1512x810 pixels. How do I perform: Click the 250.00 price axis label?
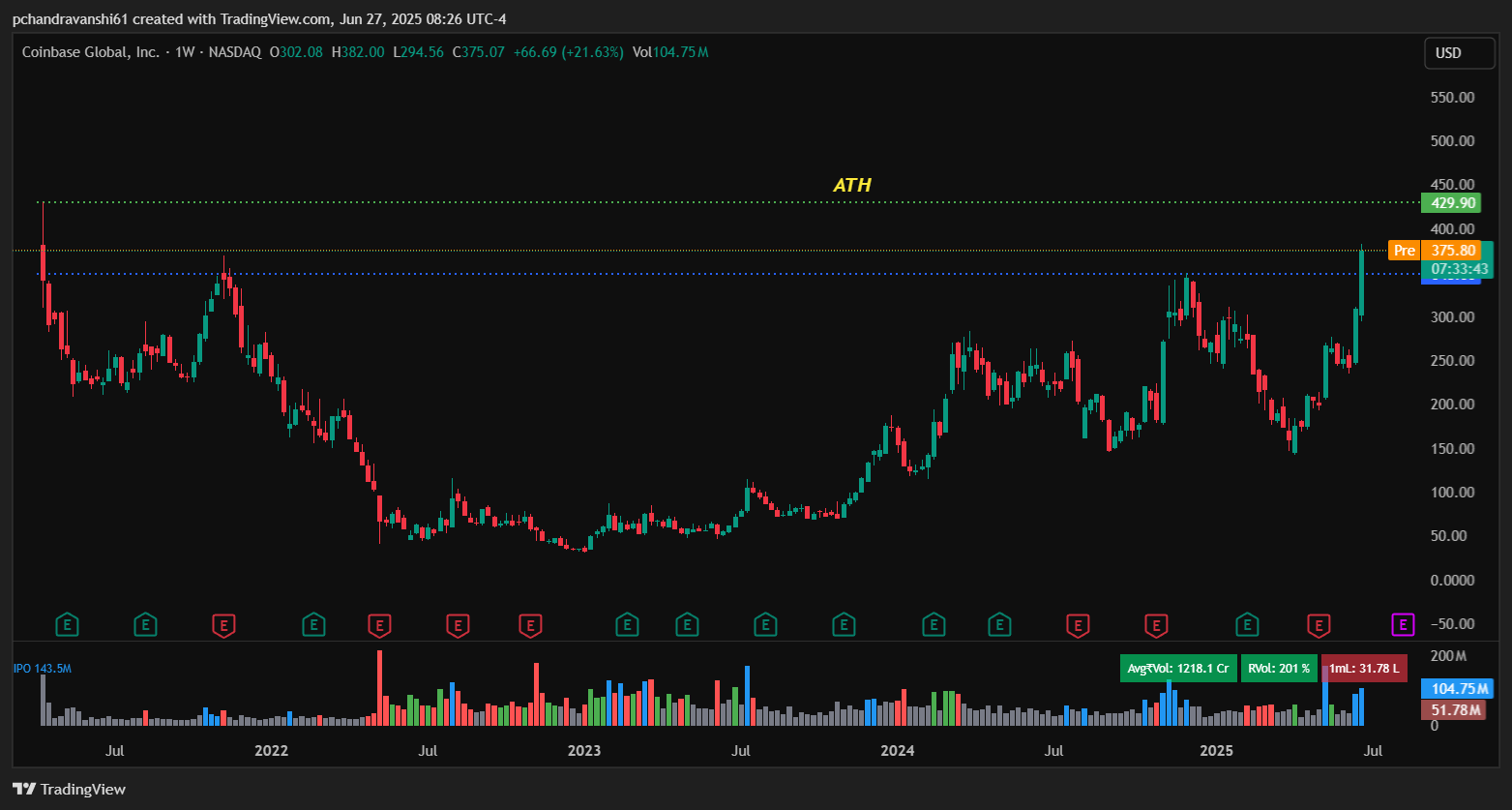click(1452, 361)
